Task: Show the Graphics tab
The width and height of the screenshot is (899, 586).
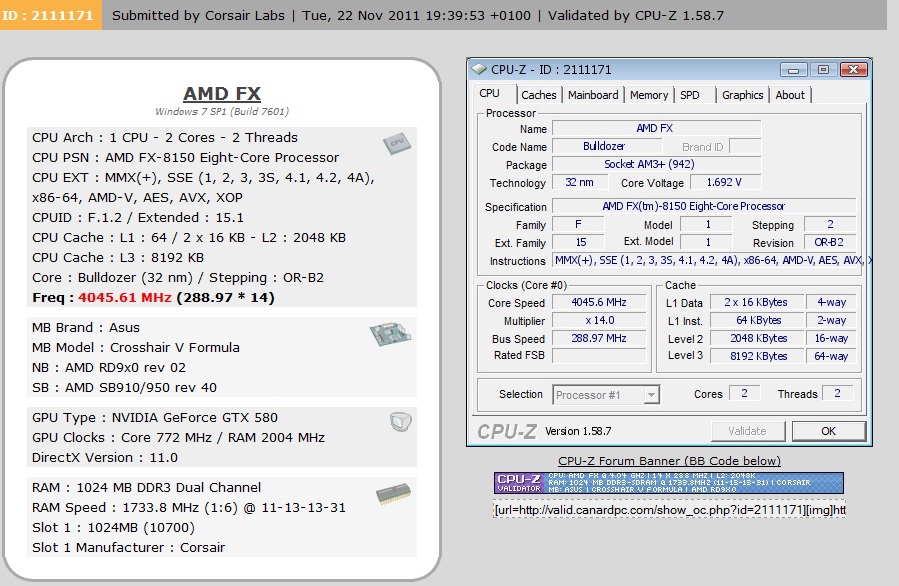Action: click(x=742, y=95)
